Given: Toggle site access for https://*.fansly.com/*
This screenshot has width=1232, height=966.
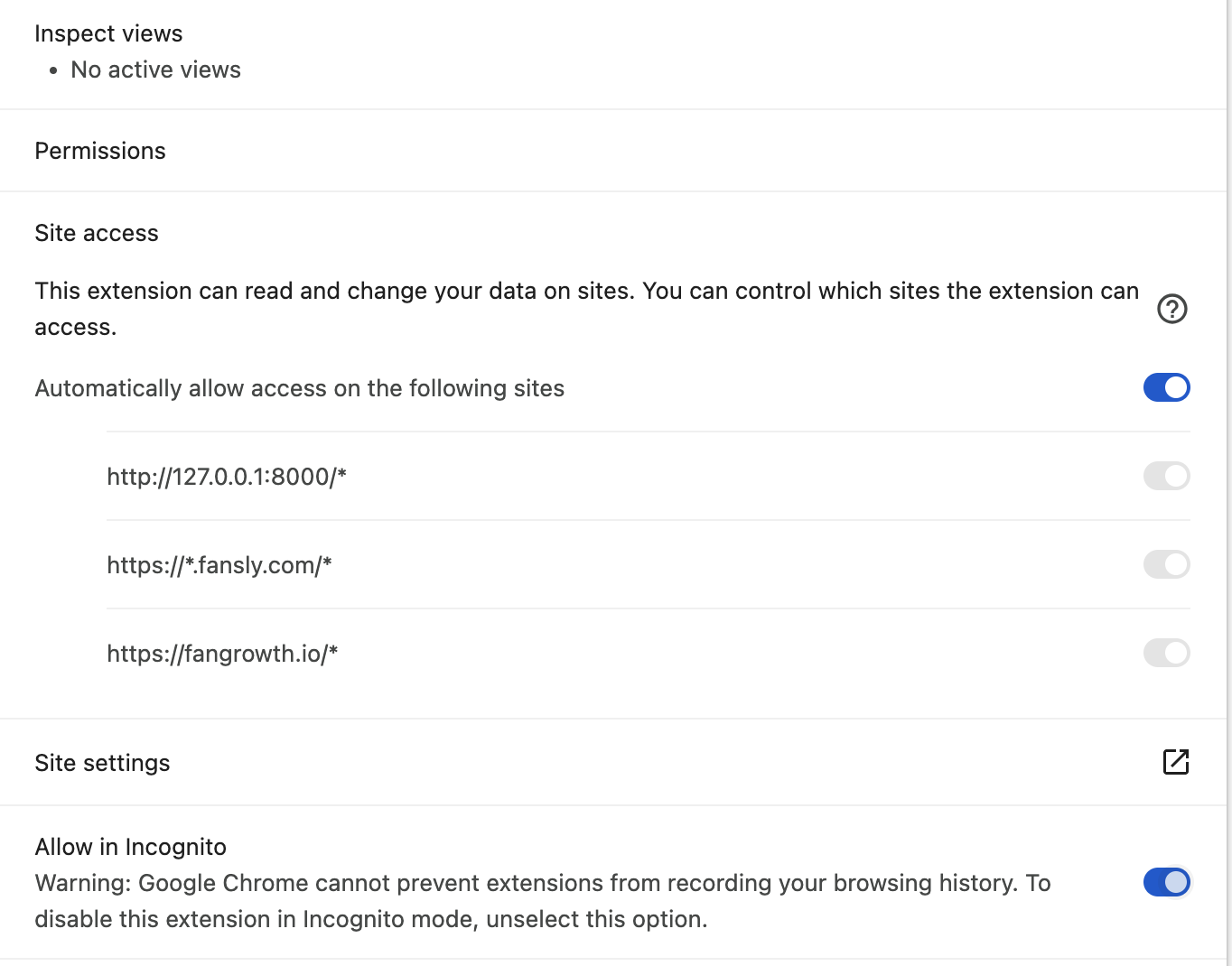Looking at the screenshot, I should (1166, 564).
